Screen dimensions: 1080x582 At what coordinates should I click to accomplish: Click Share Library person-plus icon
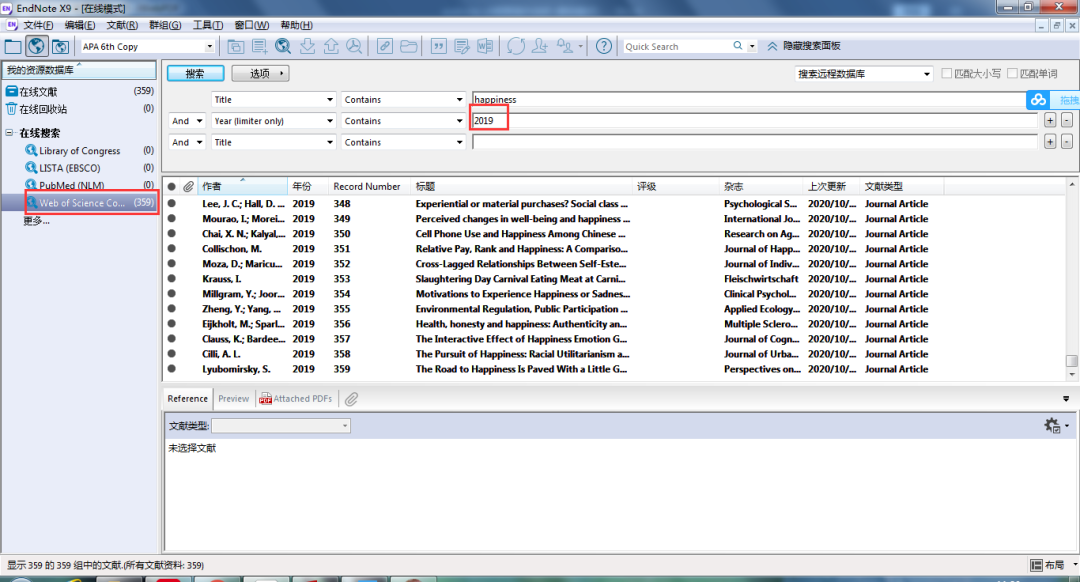540,46
